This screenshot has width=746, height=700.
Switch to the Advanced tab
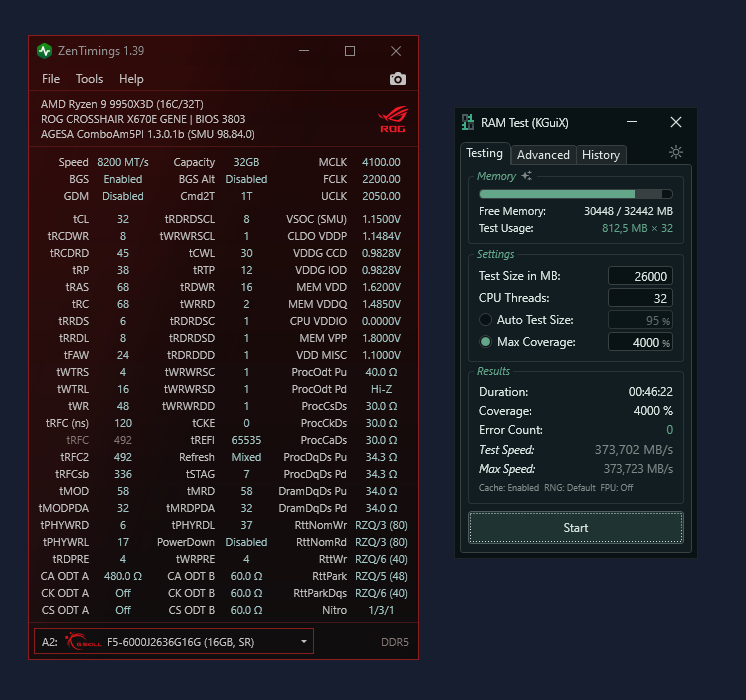(543, 155)
